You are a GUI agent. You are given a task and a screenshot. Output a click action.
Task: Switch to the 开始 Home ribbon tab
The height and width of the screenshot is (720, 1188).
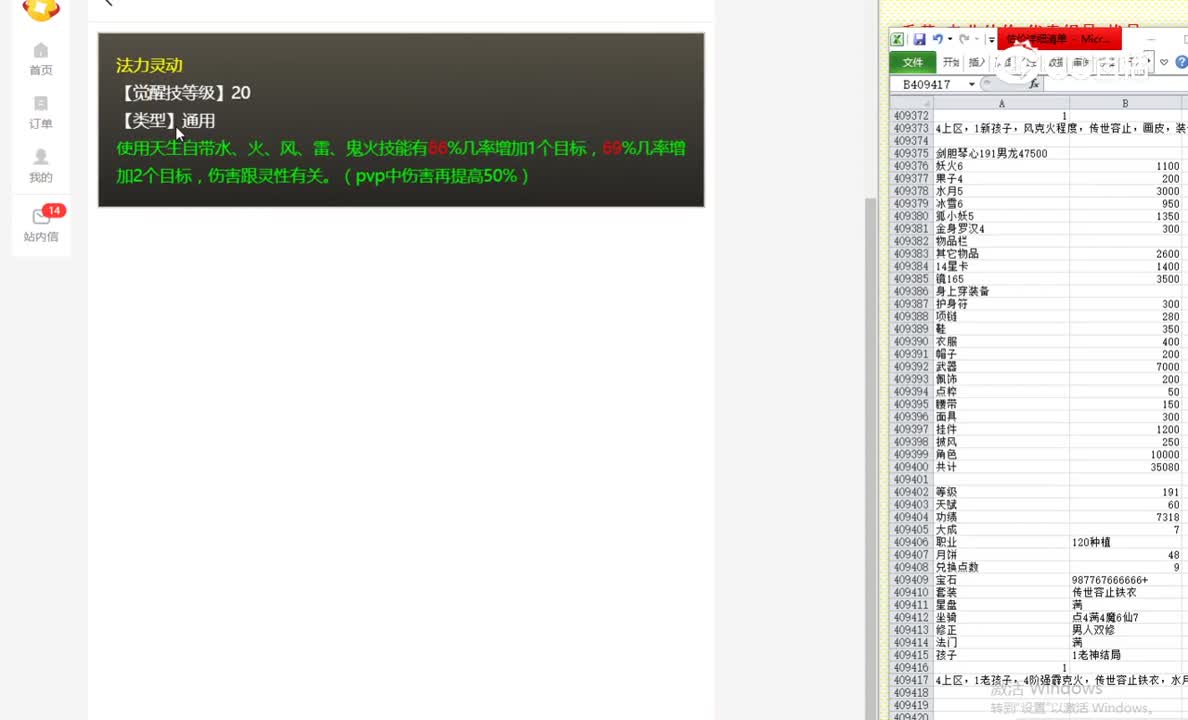point(951,62)
